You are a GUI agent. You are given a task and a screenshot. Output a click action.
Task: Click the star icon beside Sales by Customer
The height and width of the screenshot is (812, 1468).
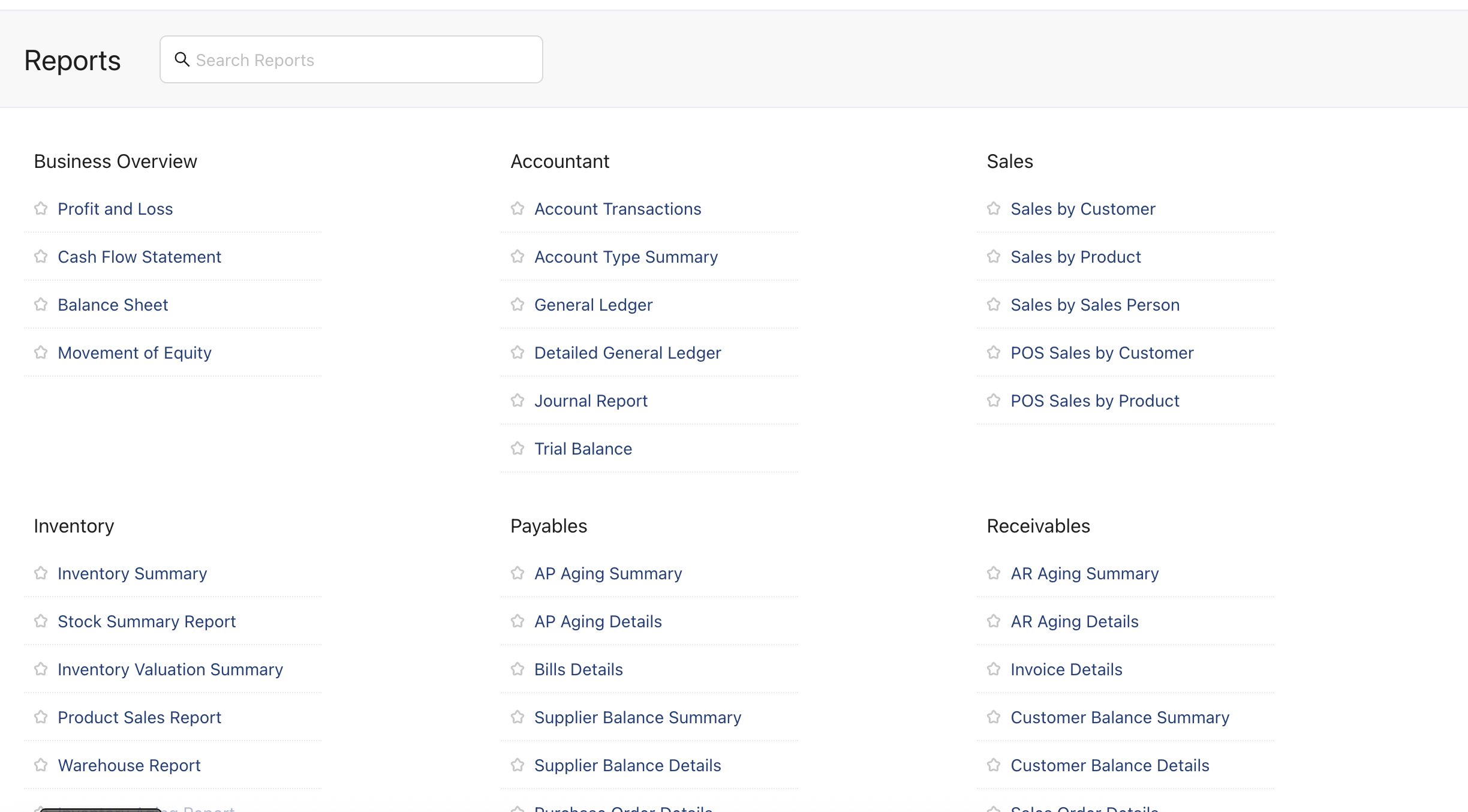coord(994,208)
